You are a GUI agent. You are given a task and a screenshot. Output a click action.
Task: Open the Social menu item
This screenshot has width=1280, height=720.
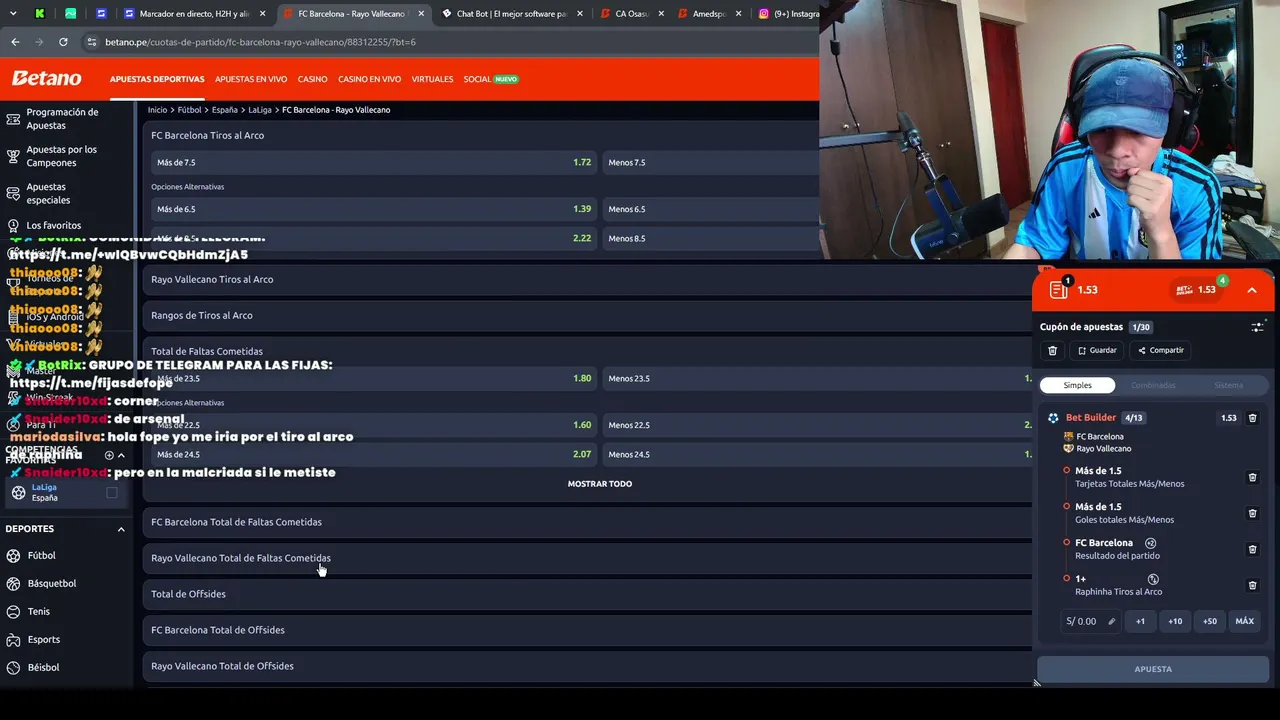click(x=490, y=79)
